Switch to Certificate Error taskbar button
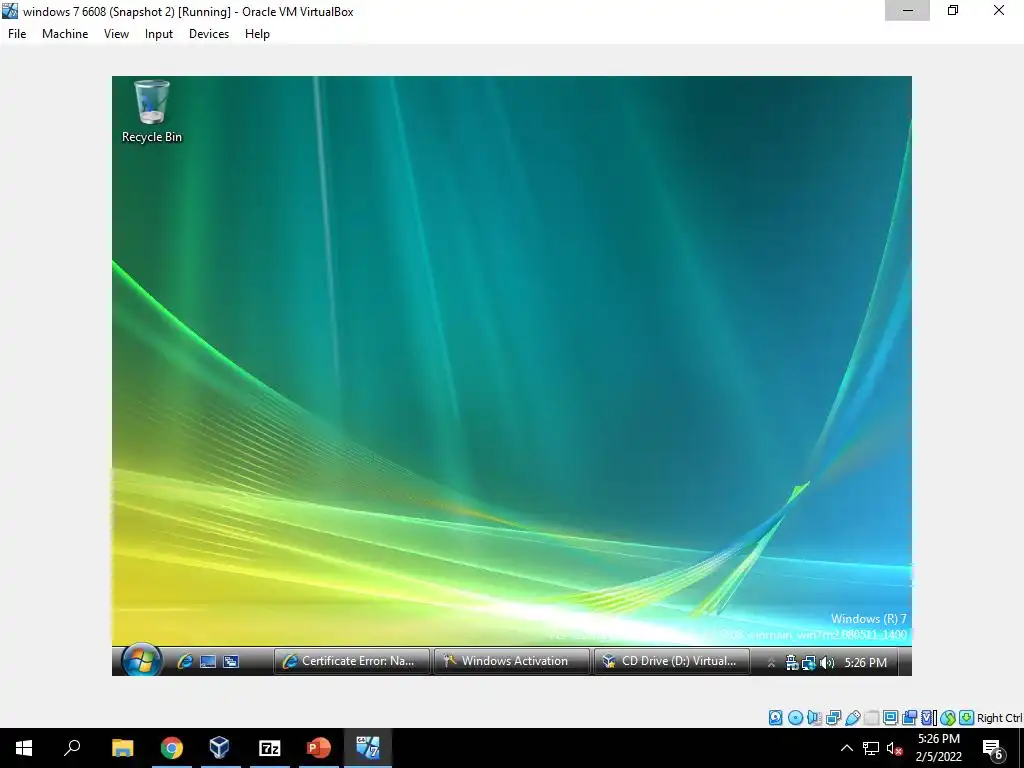This screenshot has width=1024, height=768. (x=352, y=661)
